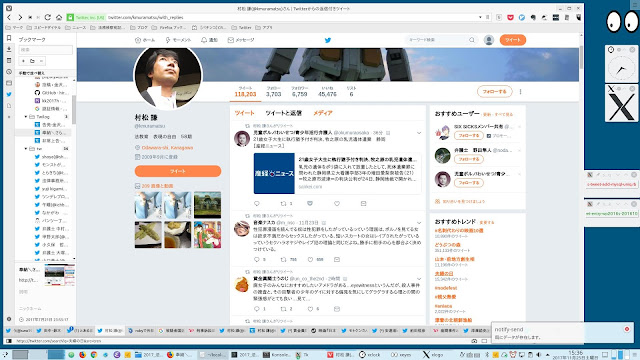The width and height of the screenshot is (640, 360).
Task: Open the Konsole taskbar entry
Action: [x=277, y=355]
